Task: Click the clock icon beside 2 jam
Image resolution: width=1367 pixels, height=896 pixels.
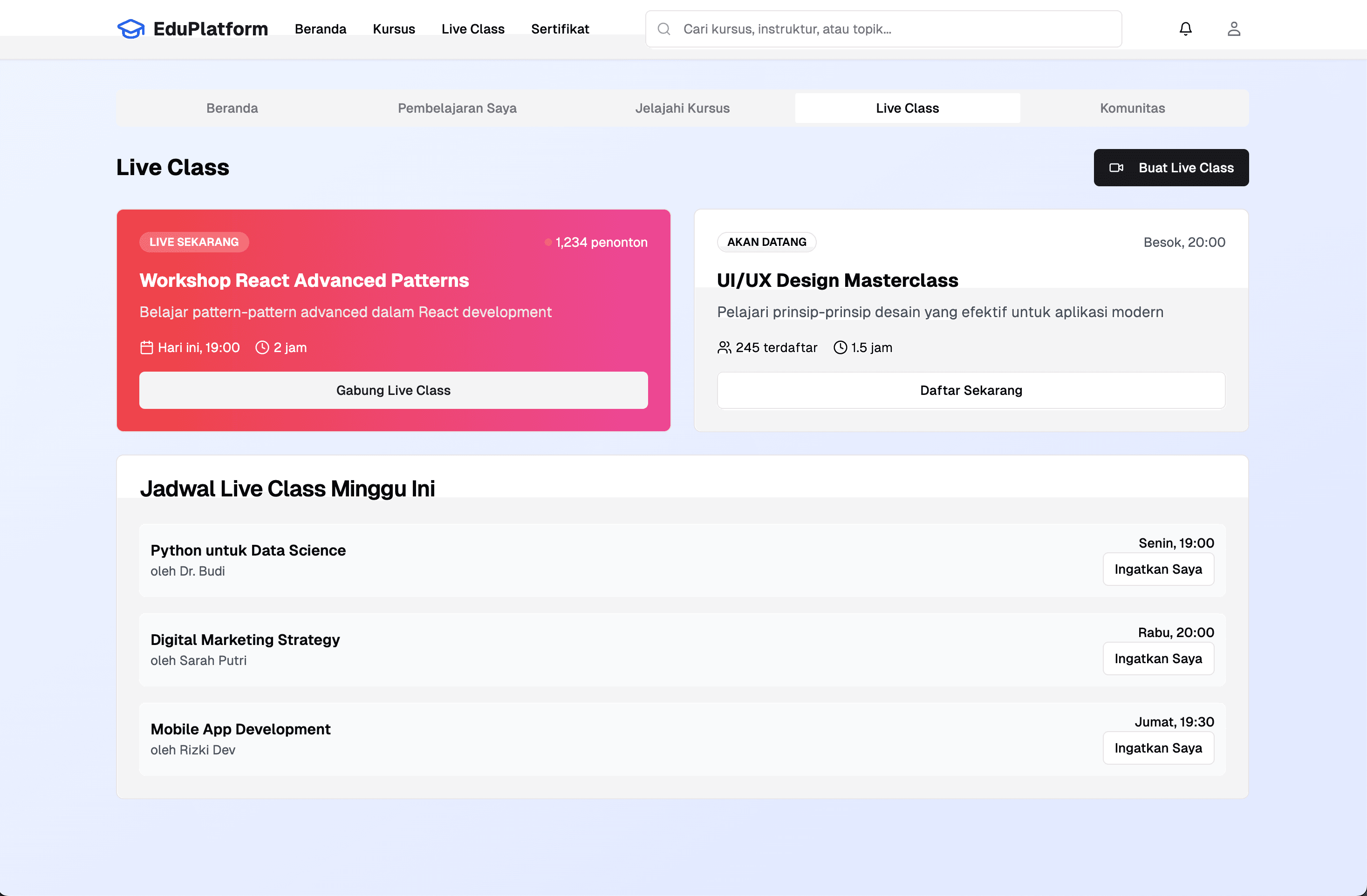Action: pos(262,347)
